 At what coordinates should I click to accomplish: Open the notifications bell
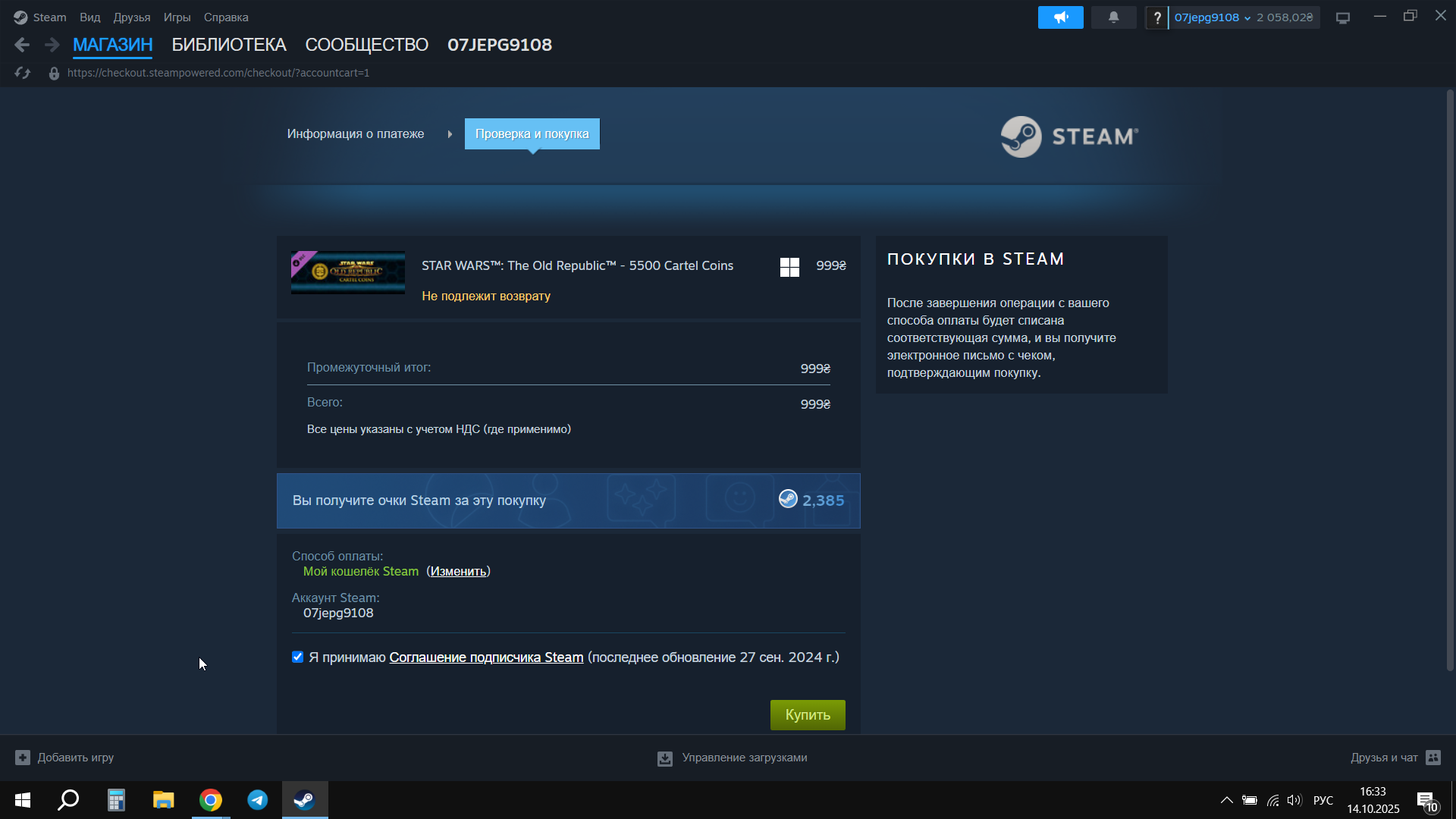pos(1113,17)
